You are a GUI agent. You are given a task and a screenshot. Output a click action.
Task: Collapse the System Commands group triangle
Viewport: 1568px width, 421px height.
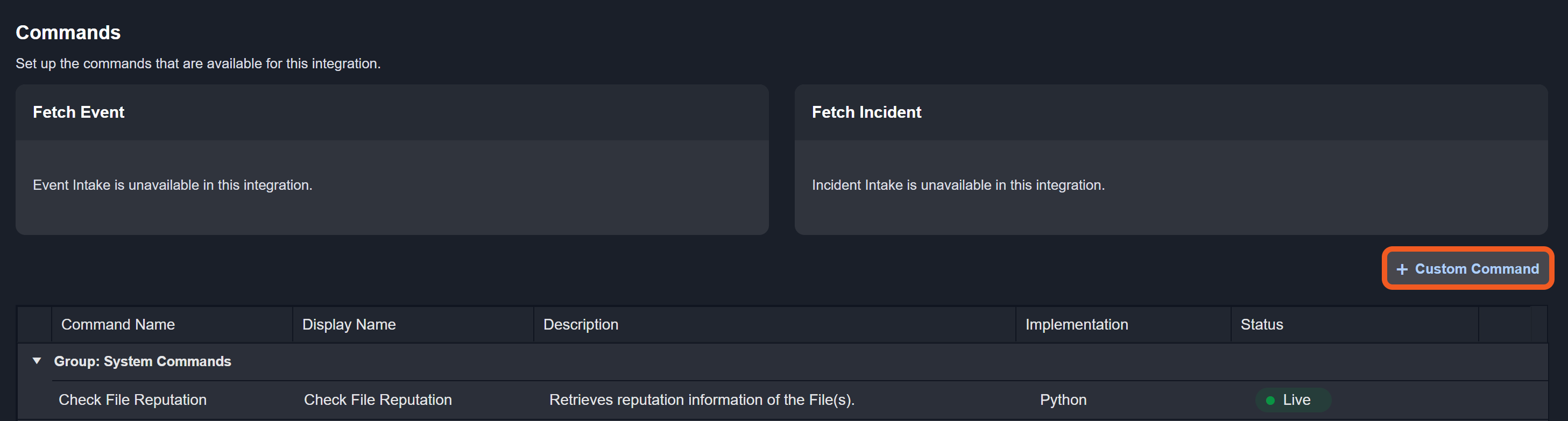(x=37, y=361)
